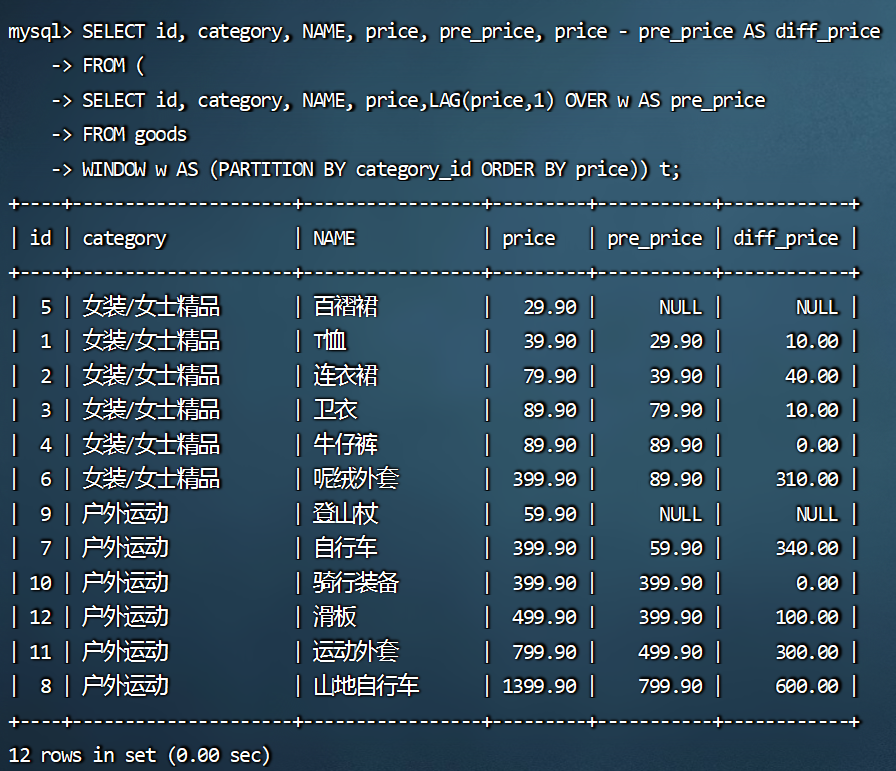
Task: Click the diff_price value 340.00
Action: point(807,548)
